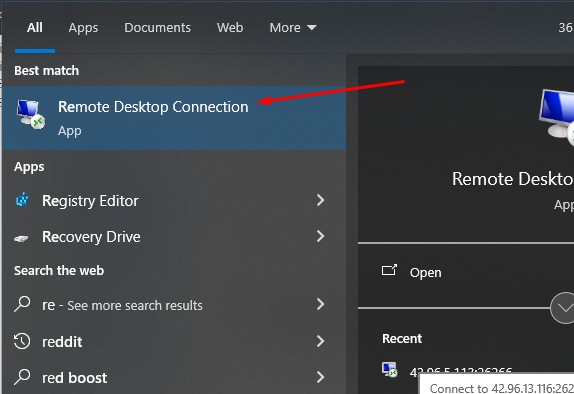Select the 'red boost' web suggestion
Viewport: 574px width, 394px height.
click(x=74, y=378)
